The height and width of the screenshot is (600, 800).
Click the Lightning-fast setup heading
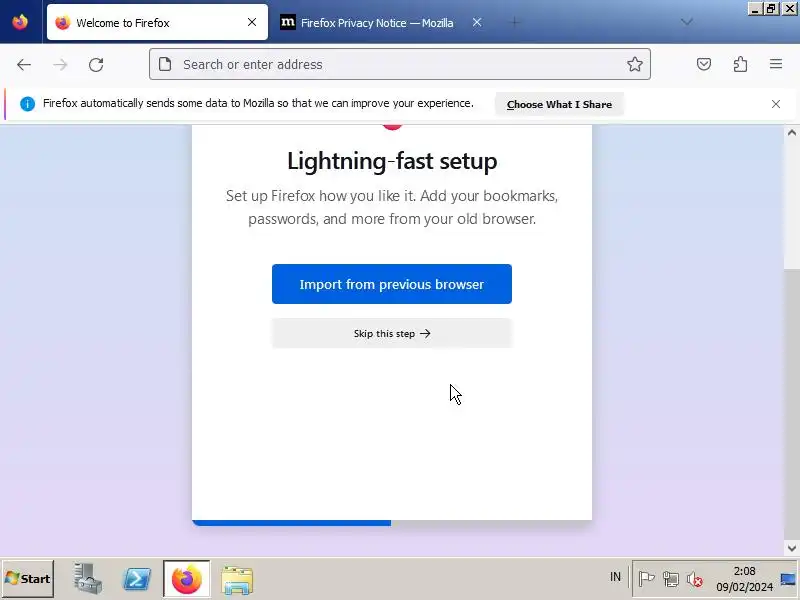[x=392, y=161]
